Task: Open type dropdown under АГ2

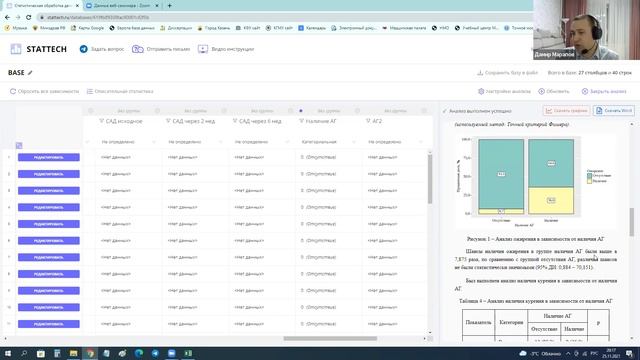Action: [395, 142]
